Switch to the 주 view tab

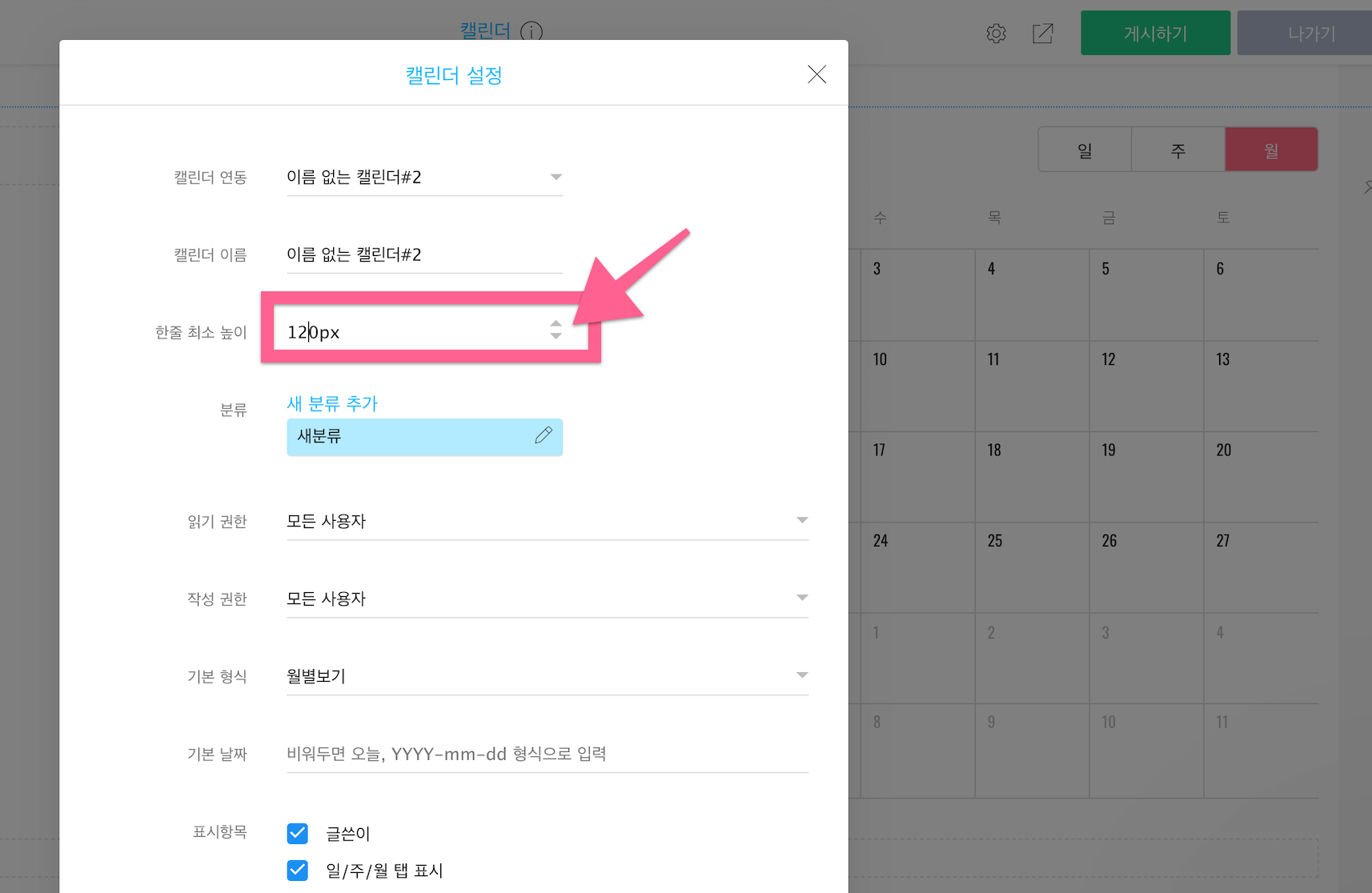coord(1178,150)
